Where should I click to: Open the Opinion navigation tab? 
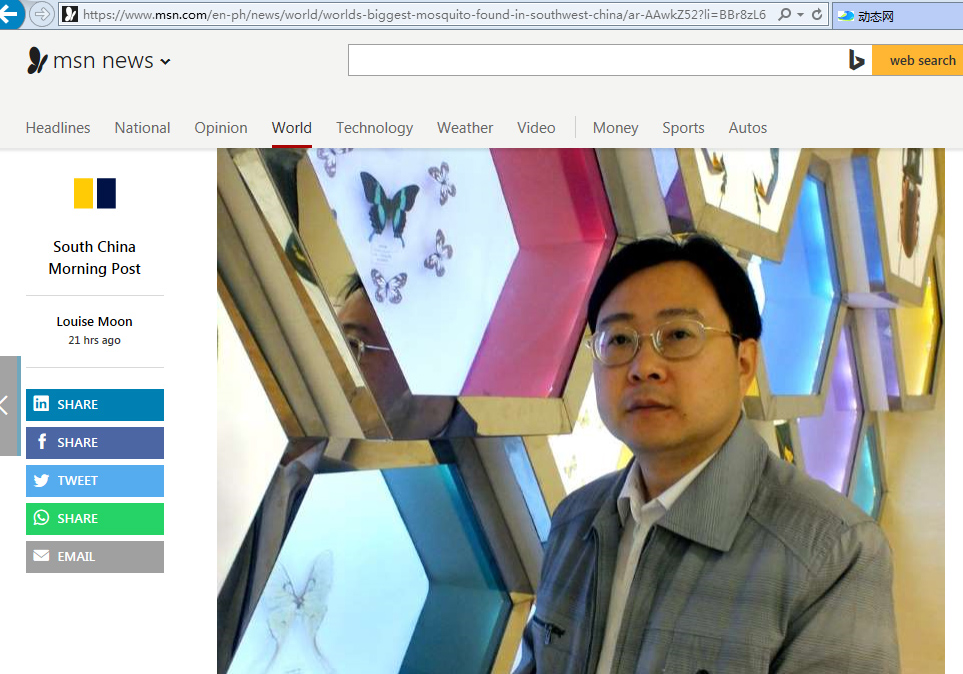[221, 128]
